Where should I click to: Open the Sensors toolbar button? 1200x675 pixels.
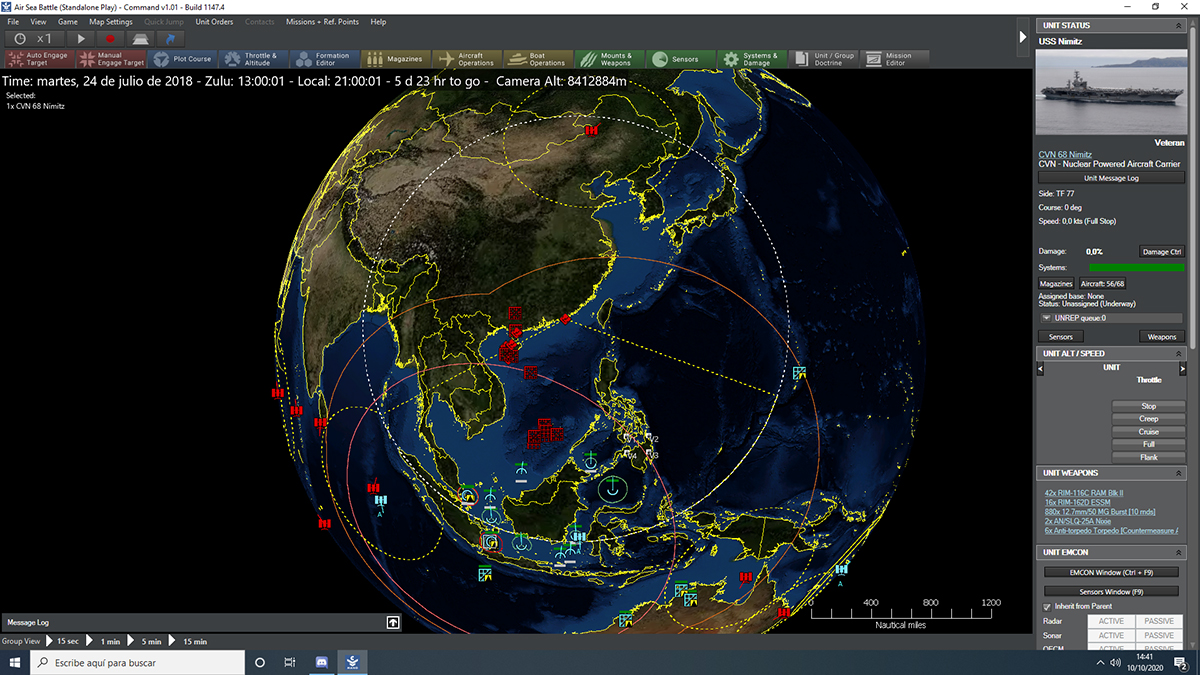[681, 59]
